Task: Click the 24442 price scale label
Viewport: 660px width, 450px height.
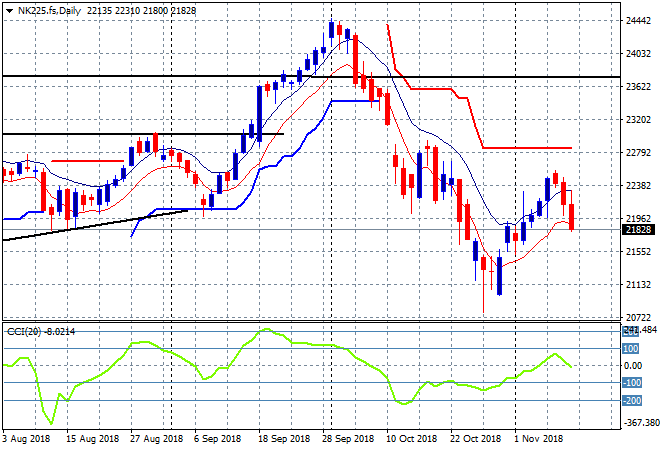Action: pyautogui.click(x=637, y=21)
